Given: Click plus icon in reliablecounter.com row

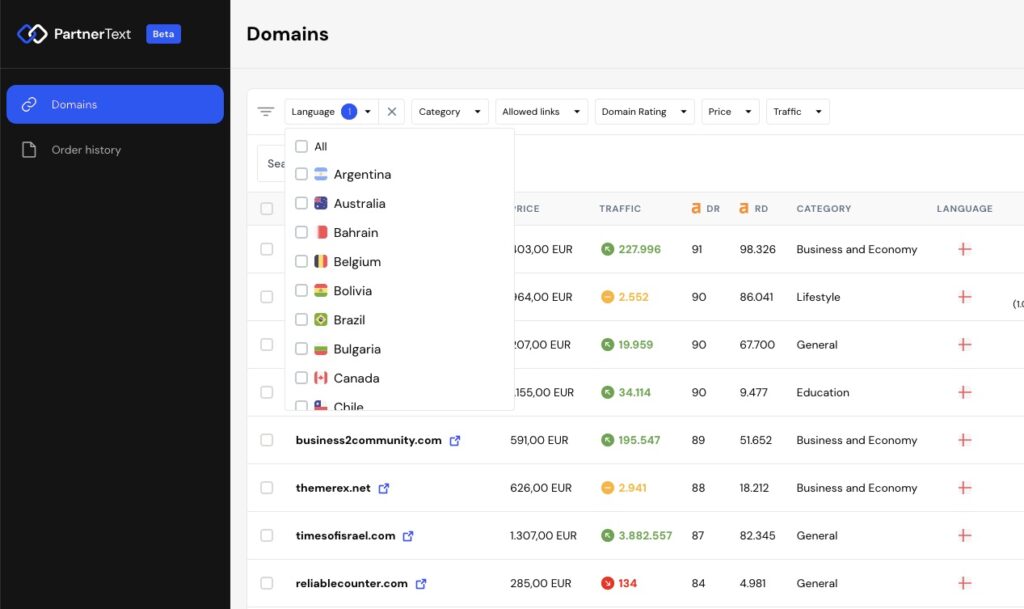Looking at the screenshot, I should [965, 583].
